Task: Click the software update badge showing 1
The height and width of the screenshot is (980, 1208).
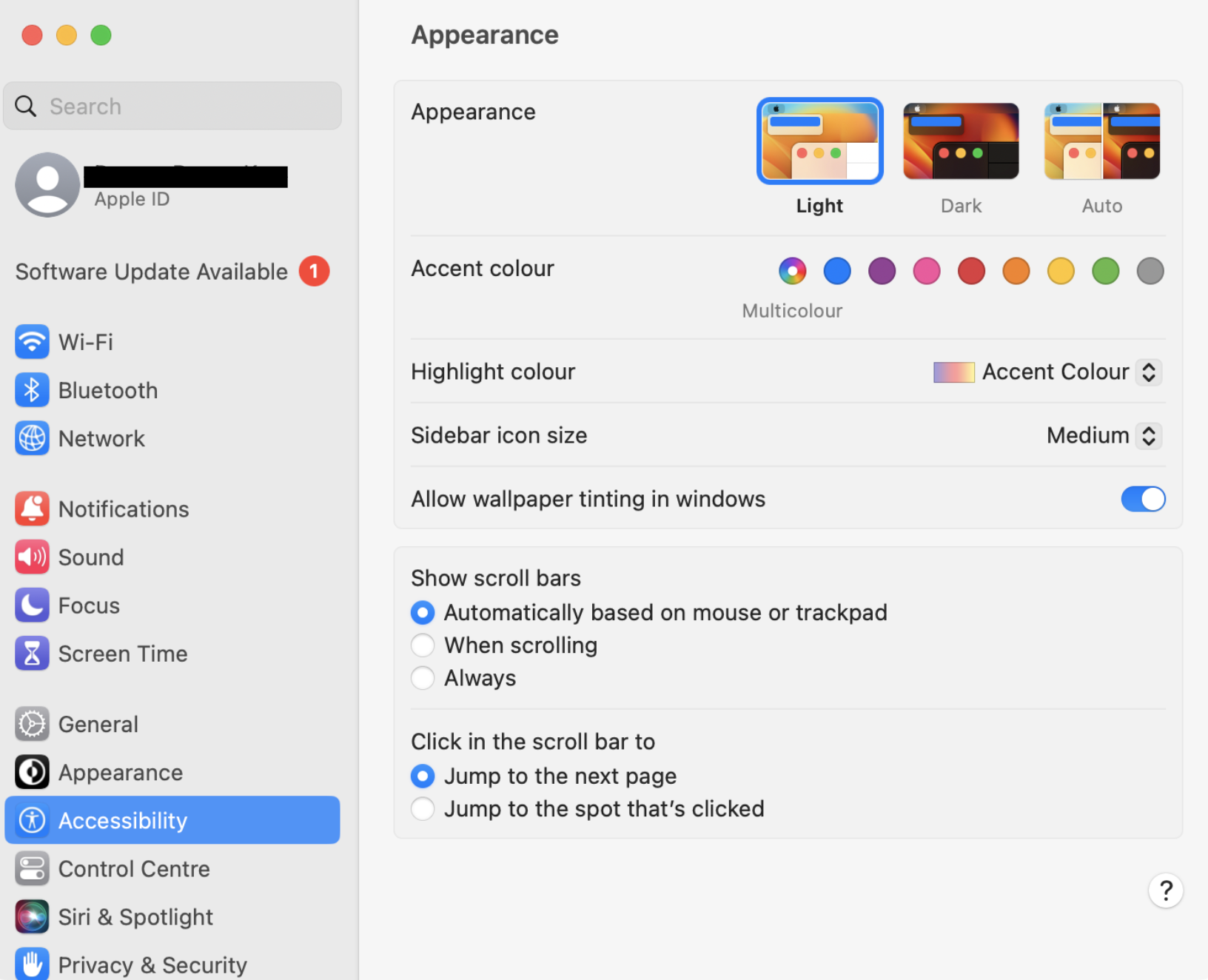Action: pyautogui.click(x=314, y=271)
